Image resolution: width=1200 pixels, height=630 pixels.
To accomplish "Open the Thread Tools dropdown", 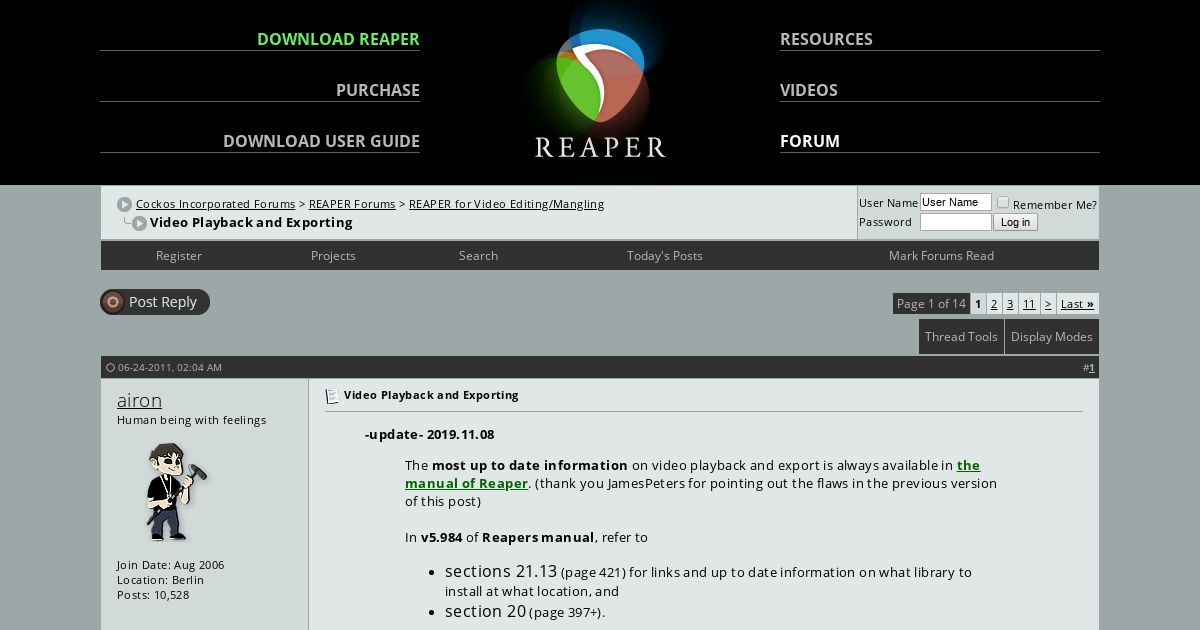I will click(x=961, y=337).
